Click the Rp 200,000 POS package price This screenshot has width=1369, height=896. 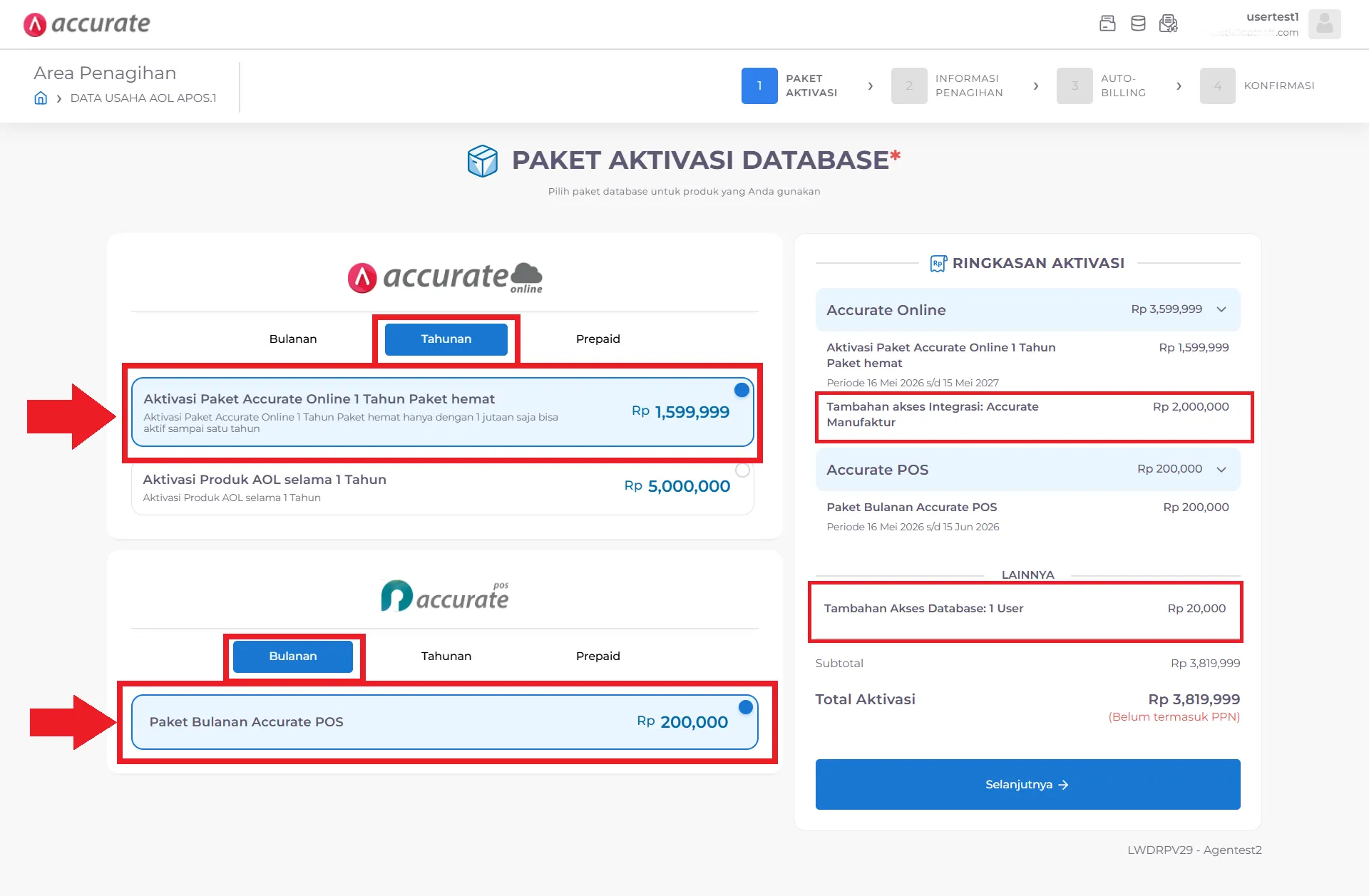(x=682, y=722)
